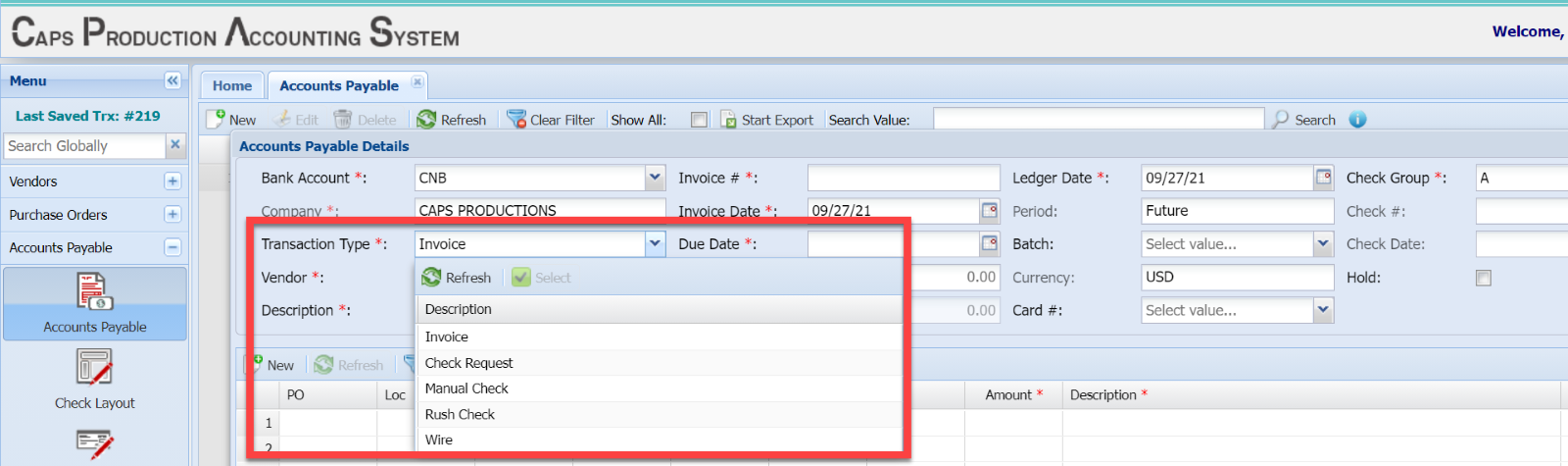Click the Start Export button
The width and height of the screenshot is (1568, 466).
coord(767,120)
